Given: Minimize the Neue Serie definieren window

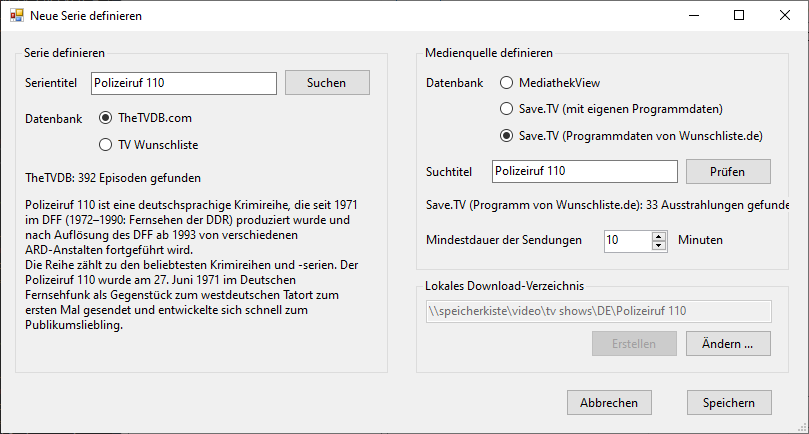Looking at the screenshot, I should tap(693, 16).
